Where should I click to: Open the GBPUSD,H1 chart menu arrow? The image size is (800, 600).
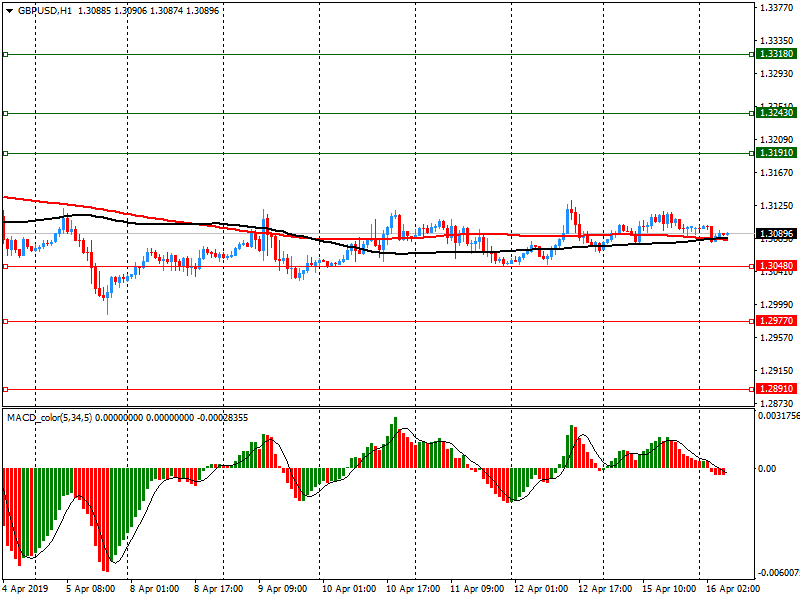click(x=8, y=11)
